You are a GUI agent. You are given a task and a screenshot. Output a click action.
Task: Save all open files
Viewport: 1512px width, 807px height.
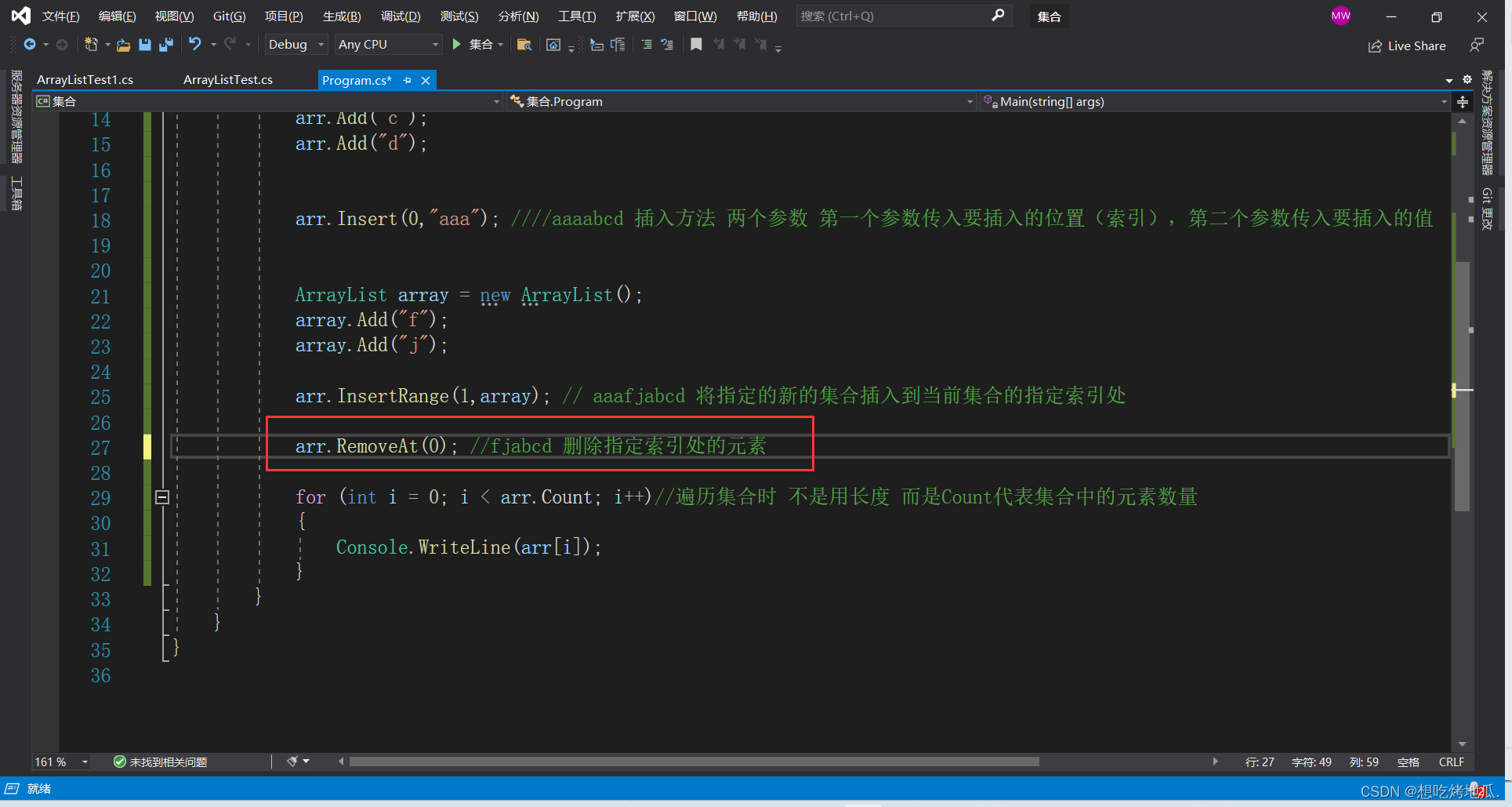pos(166,45)
